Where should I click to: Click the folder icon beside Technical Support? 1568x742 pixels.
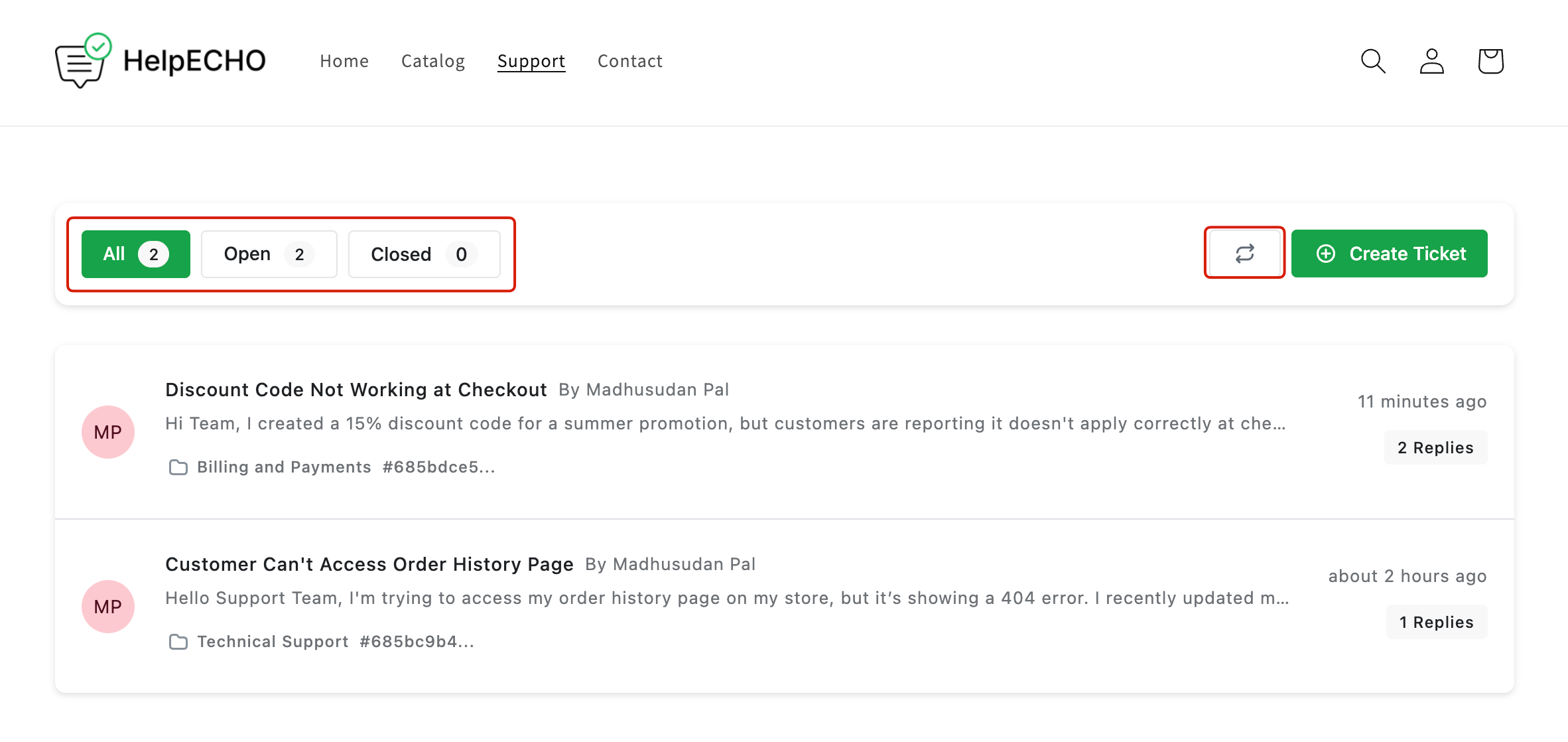click(178, 642)
